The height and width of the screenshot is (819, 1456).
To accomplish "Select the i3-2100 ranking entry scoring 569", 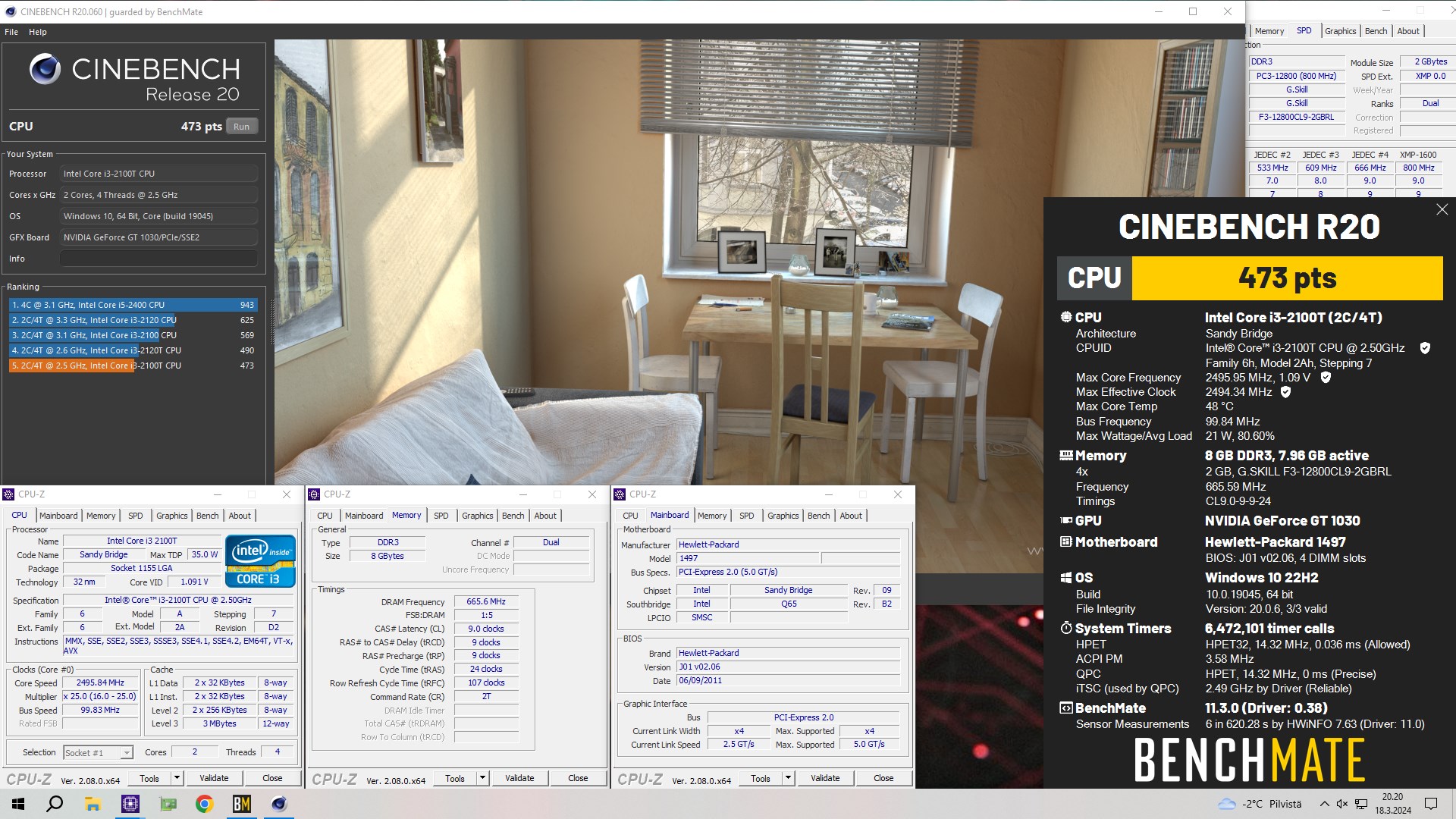I will pyautogui.click(x=133, y=335).
